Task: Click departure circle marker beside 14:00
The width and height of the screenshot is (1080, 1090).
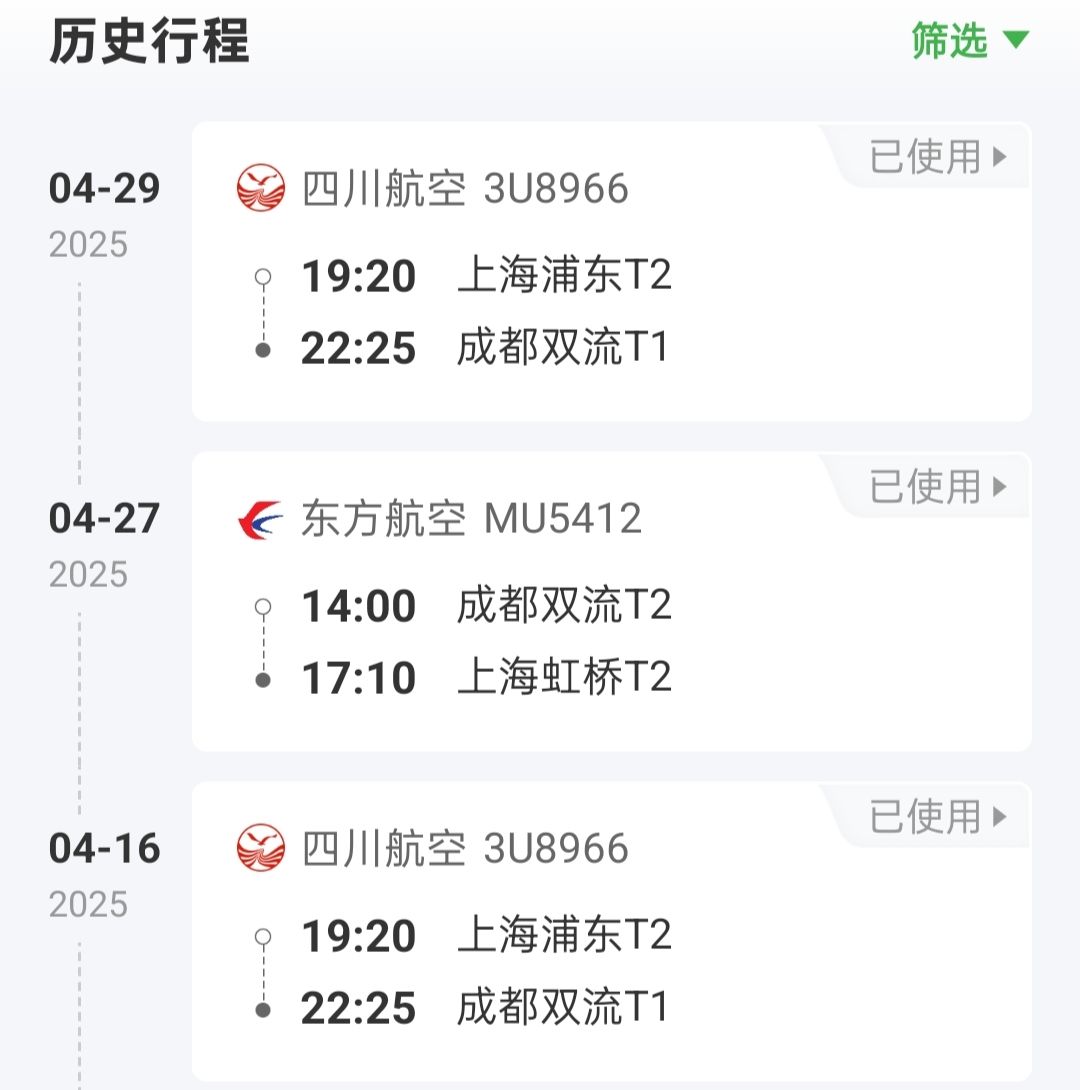Action: click(x=263, y=606)
